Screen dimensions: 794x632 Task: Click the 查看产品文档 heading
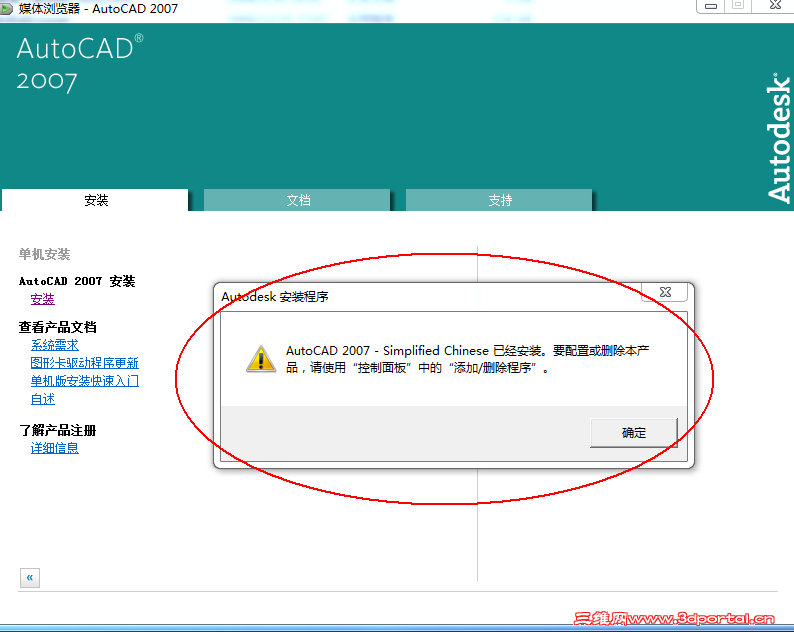[58, 327]
